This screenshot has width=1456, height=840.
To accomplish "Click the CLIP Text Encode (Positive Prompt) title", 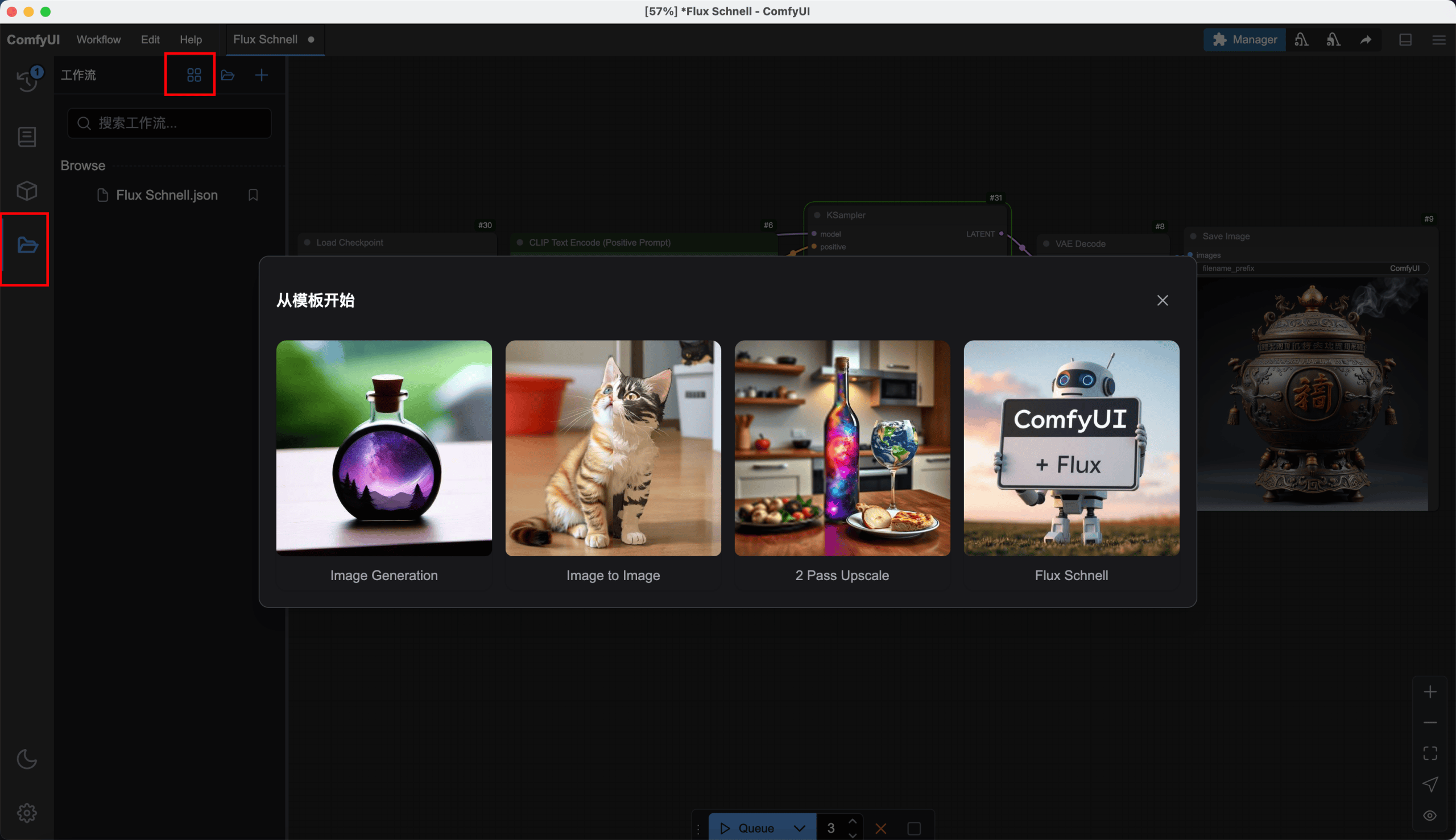I will coord(600,242).
